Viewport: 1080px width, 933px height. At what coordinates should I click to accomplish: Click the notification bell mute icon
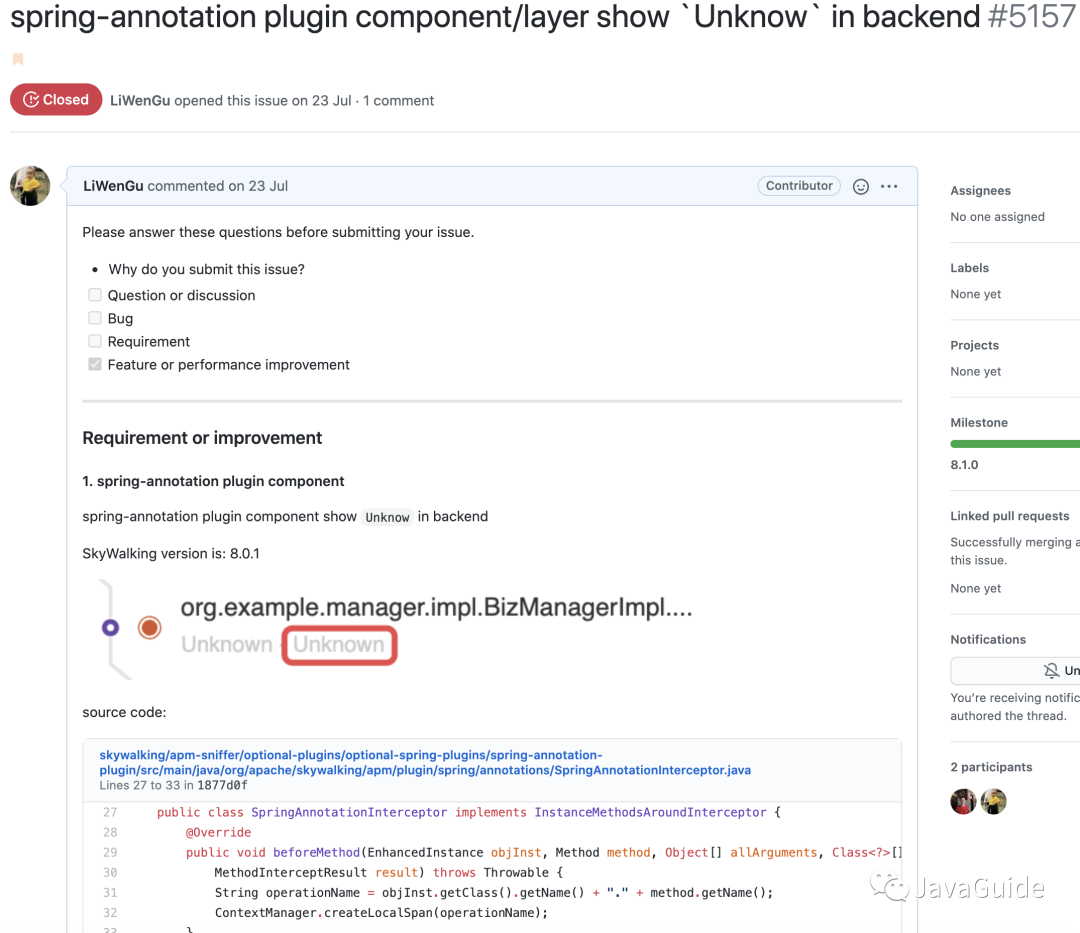pyautogui.click(x=1051, y=671)
